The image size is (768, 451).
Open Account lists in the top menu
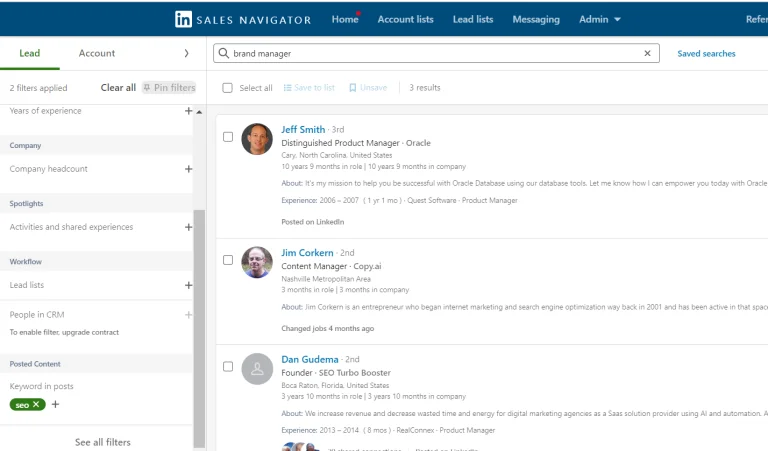[x=406, y=19]
